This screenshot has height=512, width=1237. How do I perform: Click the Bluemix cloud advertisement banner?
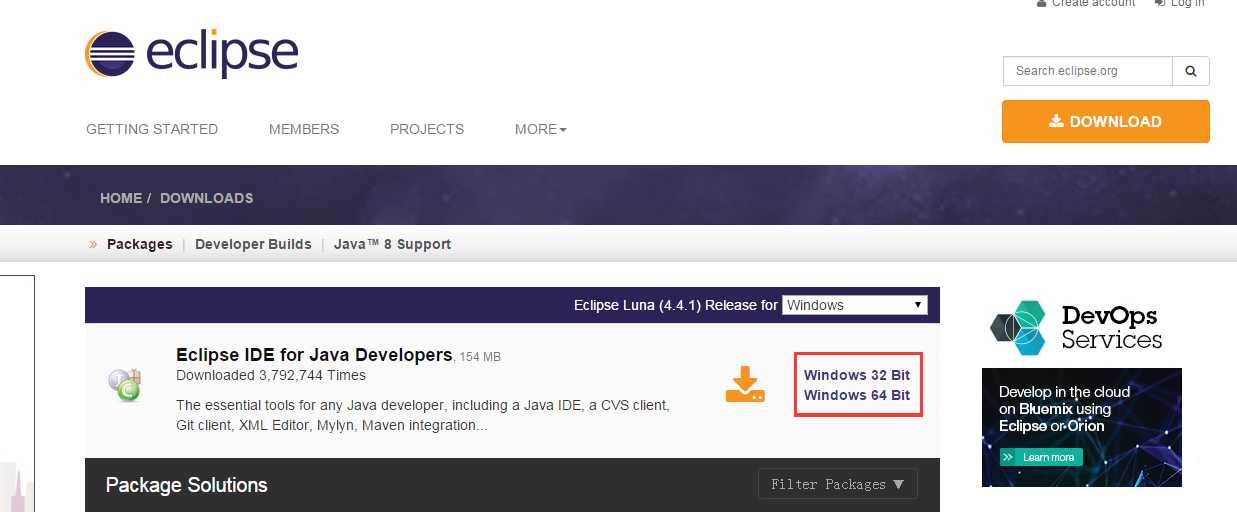pos(1082,427)
